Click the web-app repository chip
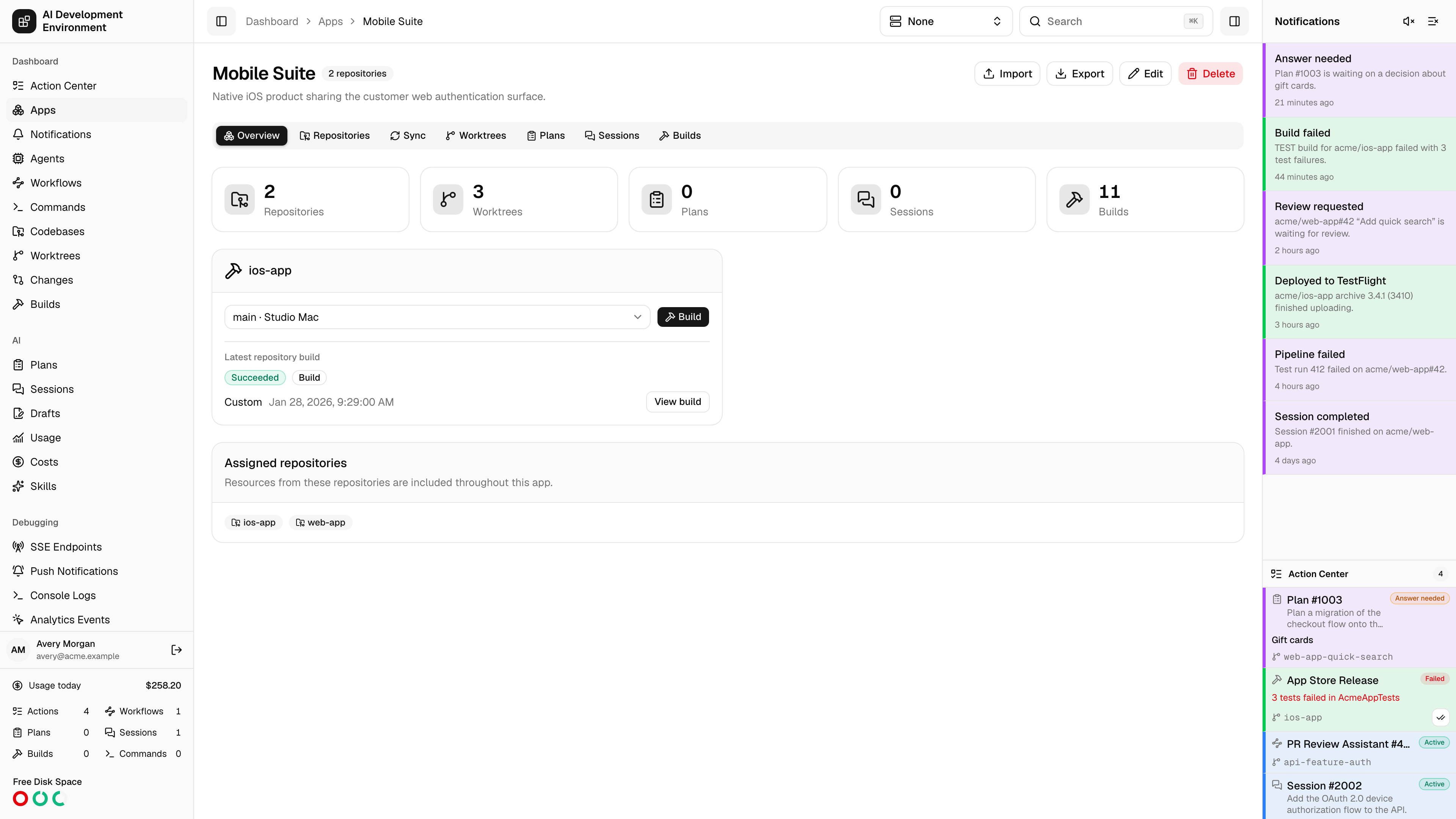The height and width of the screenshot is (819, 1456). (x=320, y=523)
